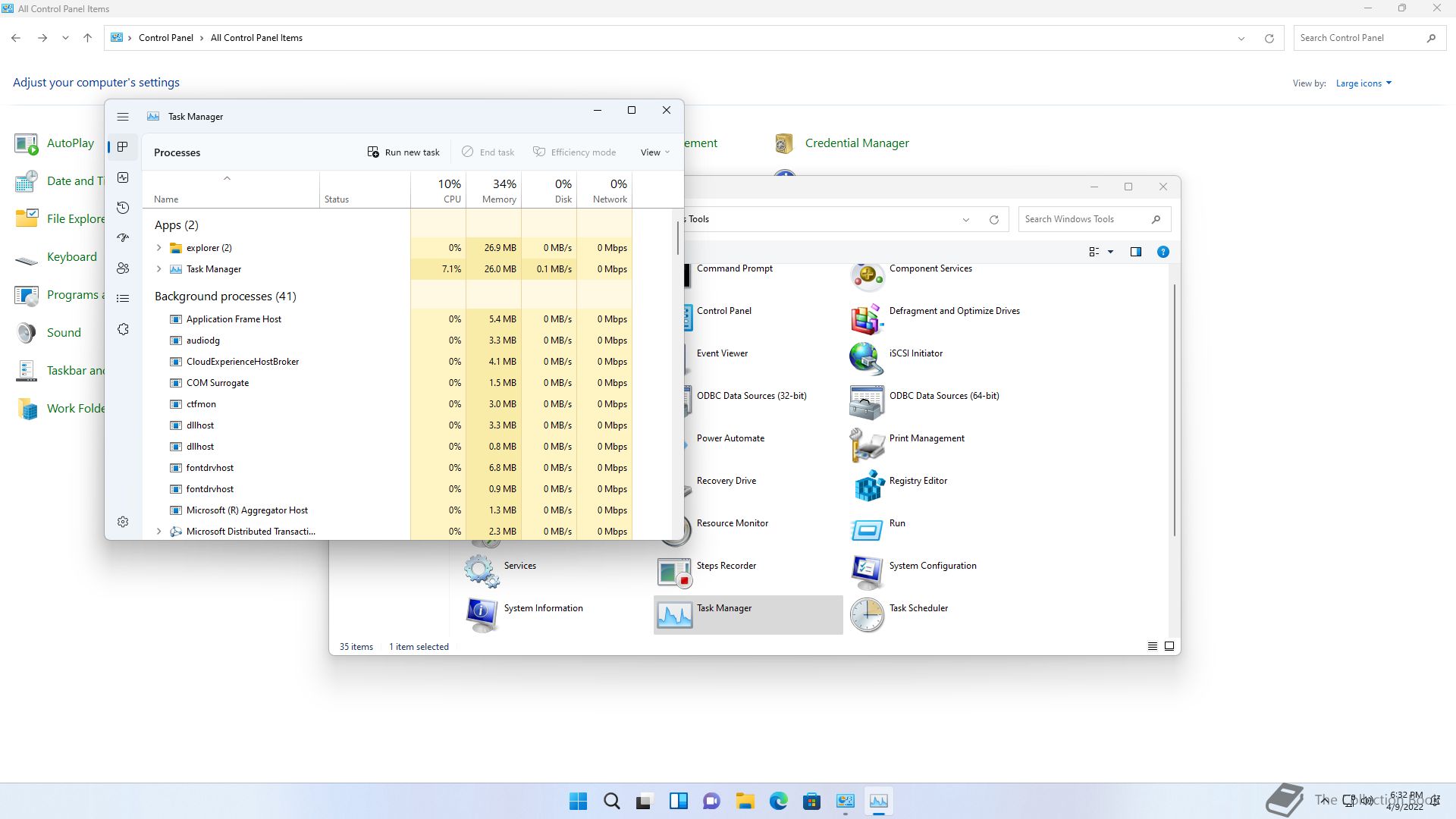Click Windows Tools vertical scrollbar
Screen dimensions: 1456x819
point(1175,409)
